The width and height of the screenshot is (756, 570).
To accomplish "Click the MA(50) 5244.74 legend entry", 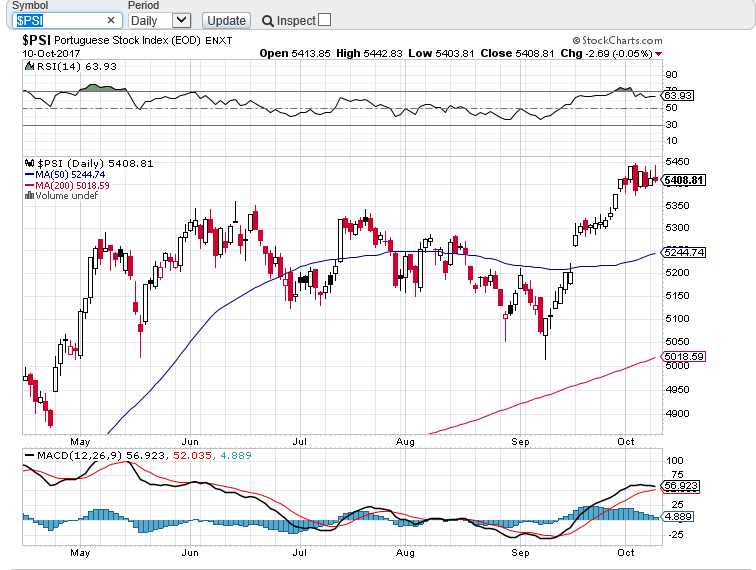I will (65, 175).
